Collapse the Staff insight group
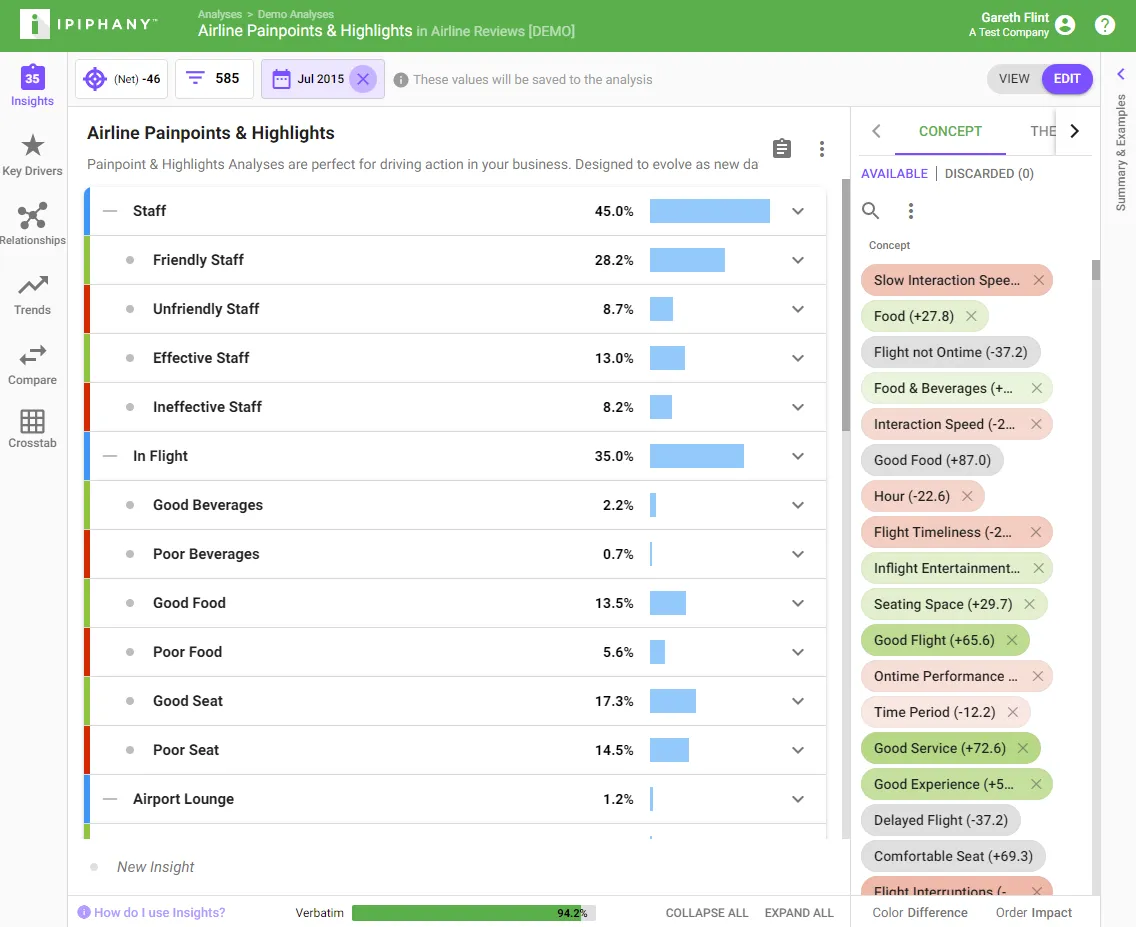 coord(110,211)
